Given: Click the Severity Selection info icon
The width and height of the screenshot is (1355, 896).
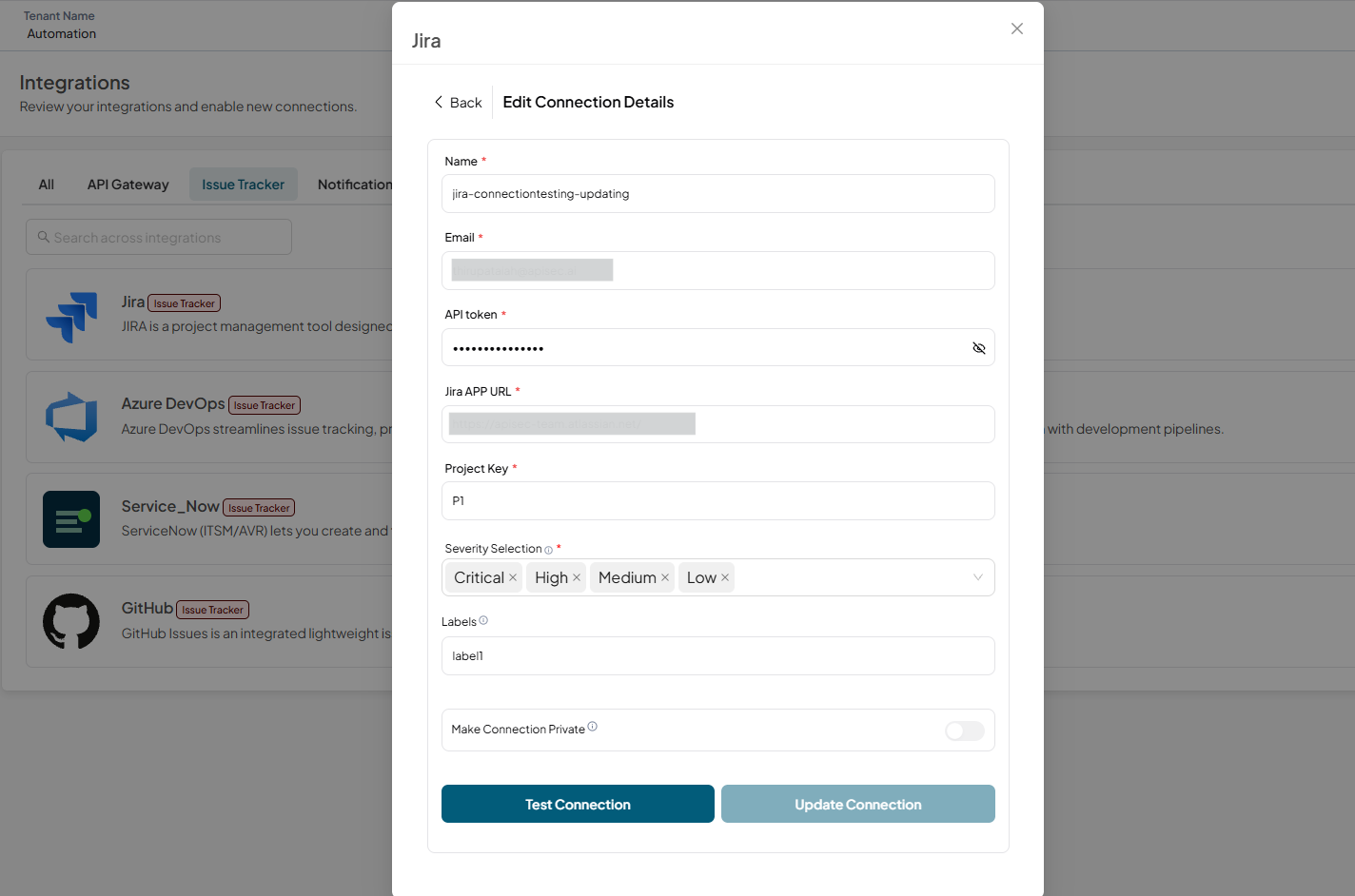Looking at the screenshot, I should [x=548, y=550].
